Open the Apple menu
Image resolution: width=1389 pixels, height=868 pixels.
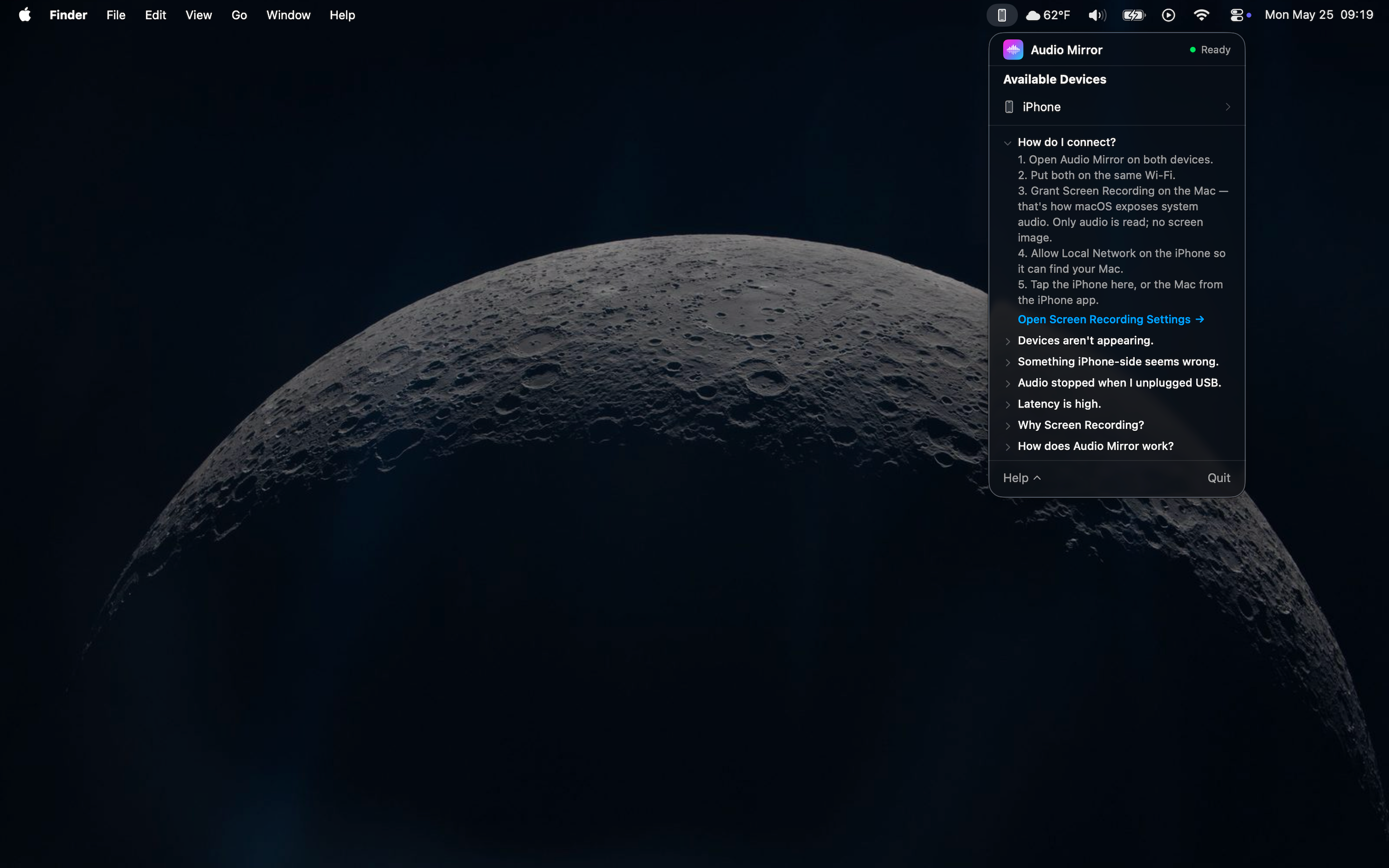pos(25,15)
